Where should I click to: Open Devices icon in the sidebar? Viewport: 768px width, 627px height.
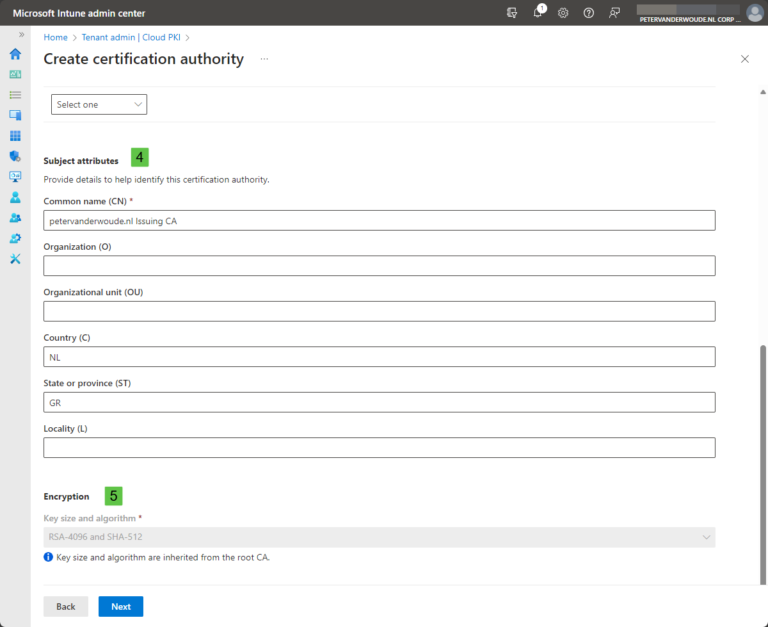coord(15,115)
